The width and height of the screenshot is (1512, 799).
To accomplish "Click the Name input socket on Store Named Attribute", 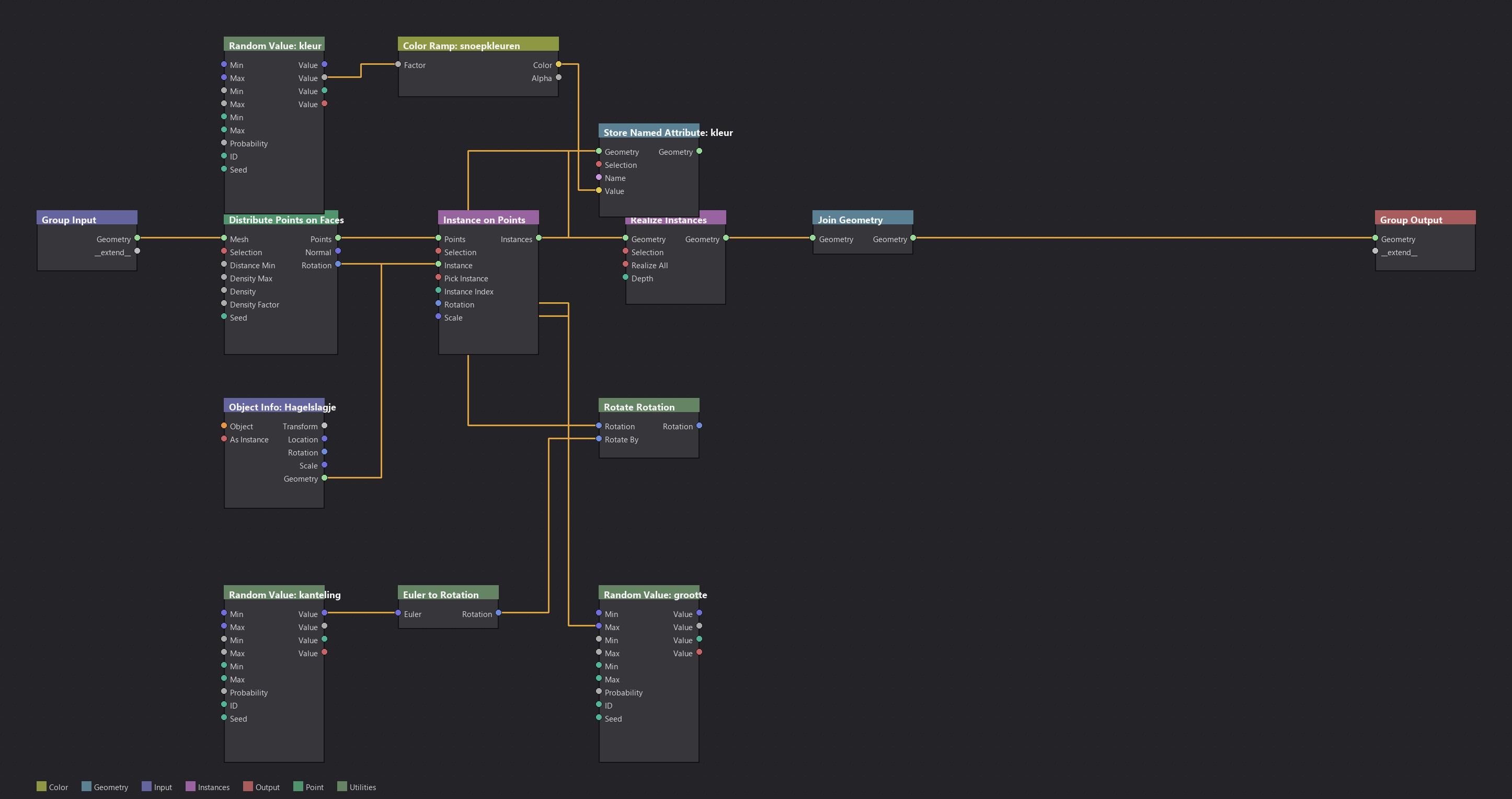I will pyautogui.click(x=599, y=177).
